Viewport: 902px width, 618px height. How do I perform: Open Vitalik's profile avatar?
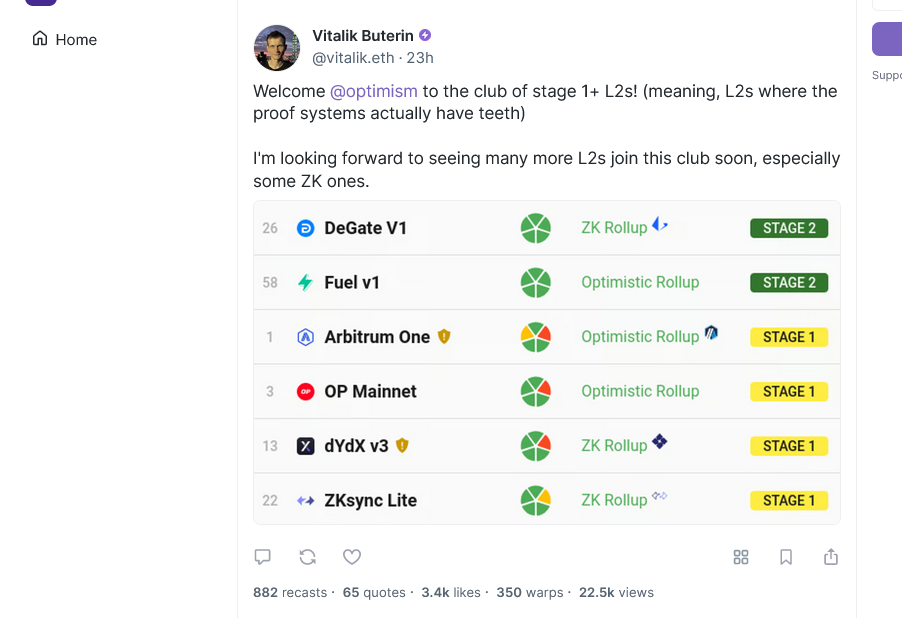click(276, 47)
